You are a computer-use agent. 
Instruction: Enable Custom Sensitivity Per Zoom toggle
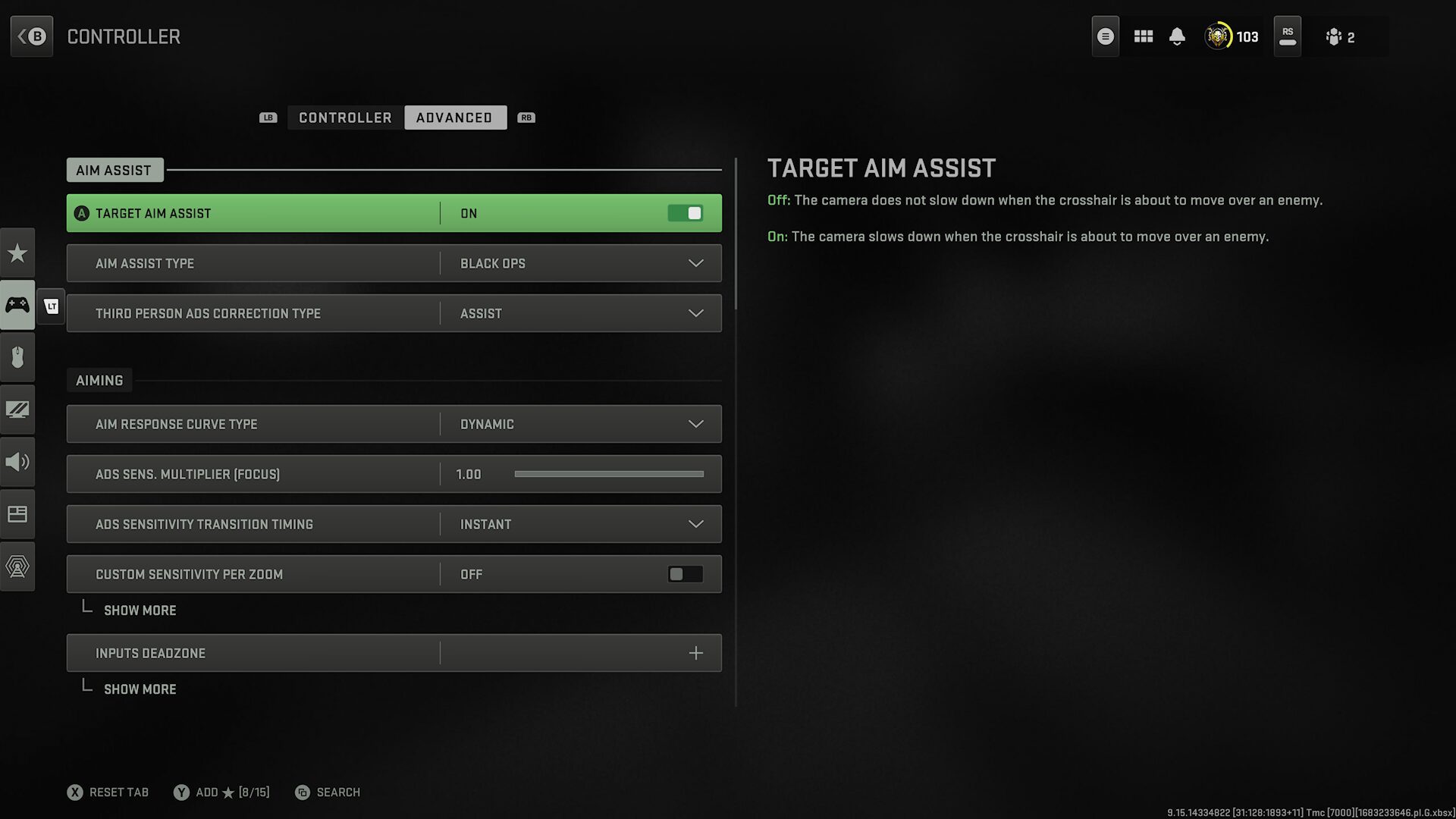point(685,574)
